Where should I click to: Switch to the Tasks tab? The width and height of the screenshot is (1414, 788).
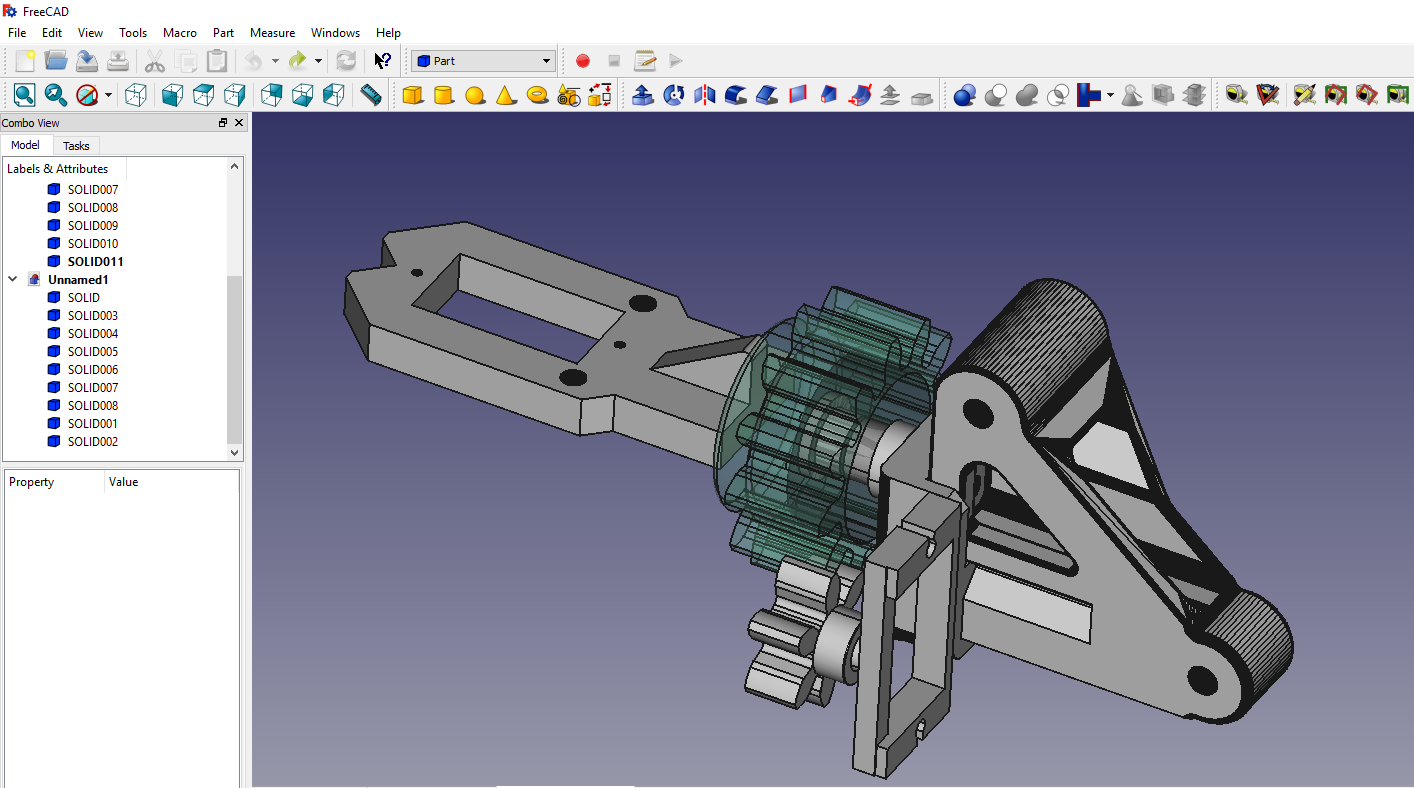[x=76, y=146]
